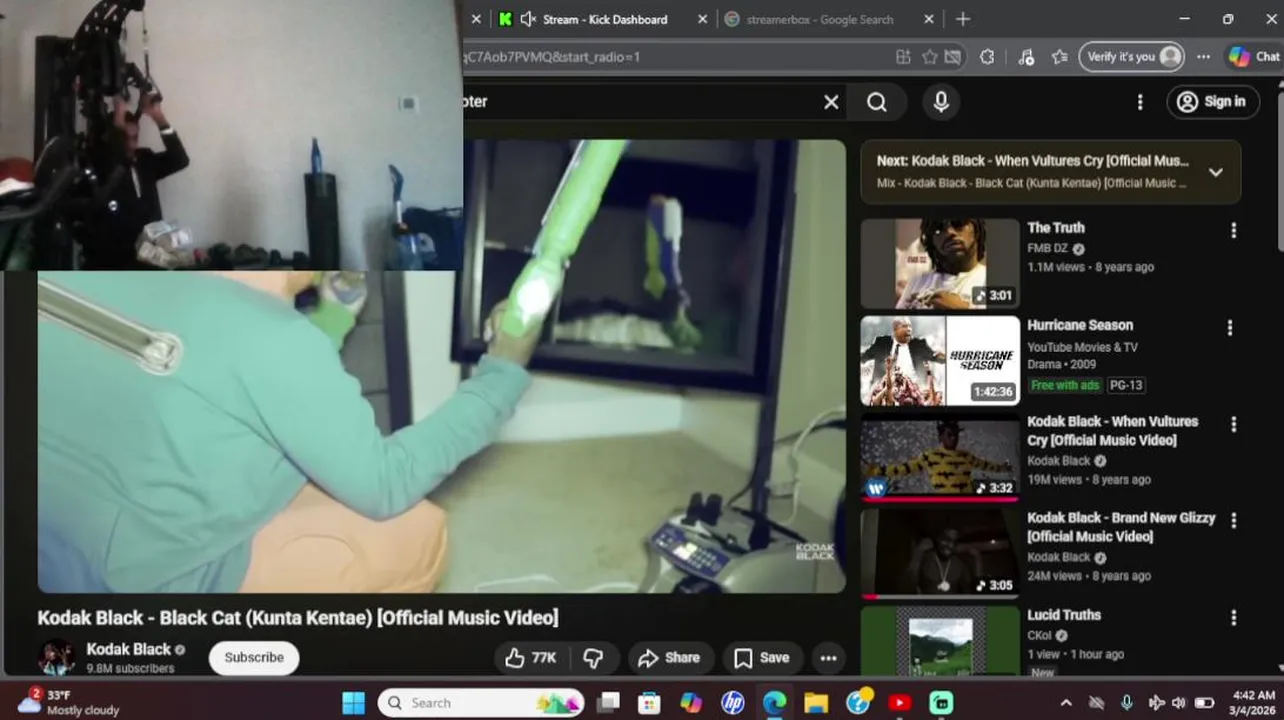Open weather widget showing 33°F
Viewport: 1284px width, 720px height.
(x=68, y=702)
